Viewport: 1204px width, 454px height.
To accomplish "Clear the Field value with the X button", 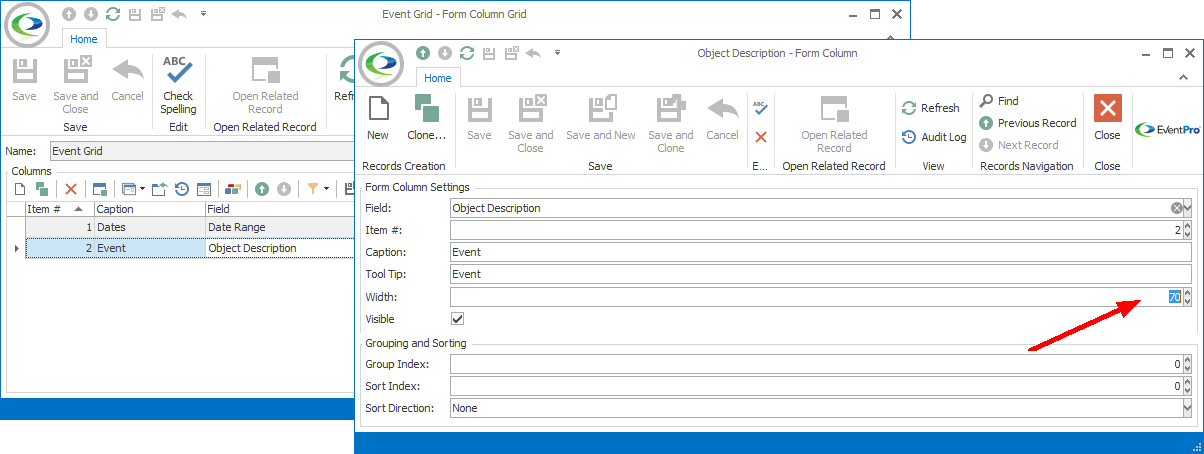I will 1176,208.
